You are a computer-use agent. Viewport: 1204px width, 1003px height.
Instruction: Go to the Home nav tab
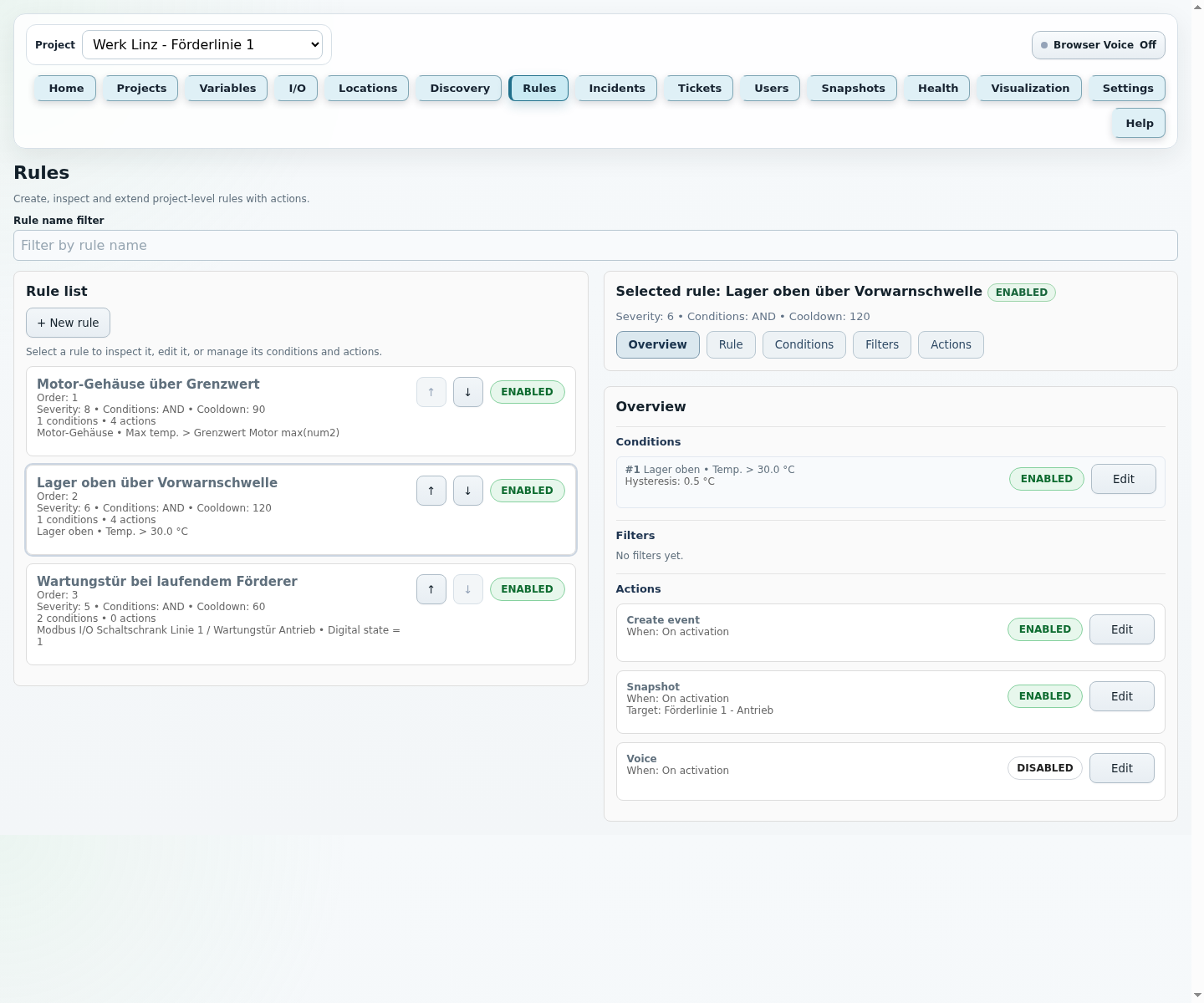point(66,88)
